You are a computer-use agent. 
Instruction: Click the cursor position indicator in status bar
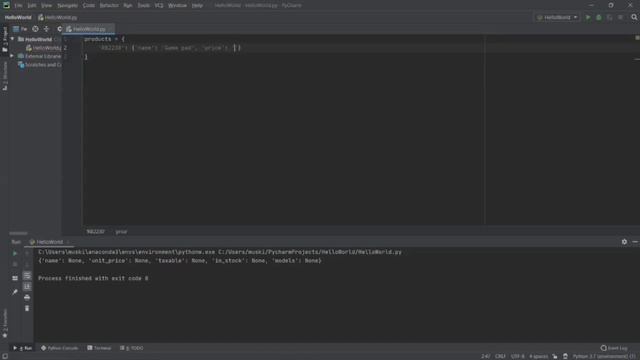[485, 356]
